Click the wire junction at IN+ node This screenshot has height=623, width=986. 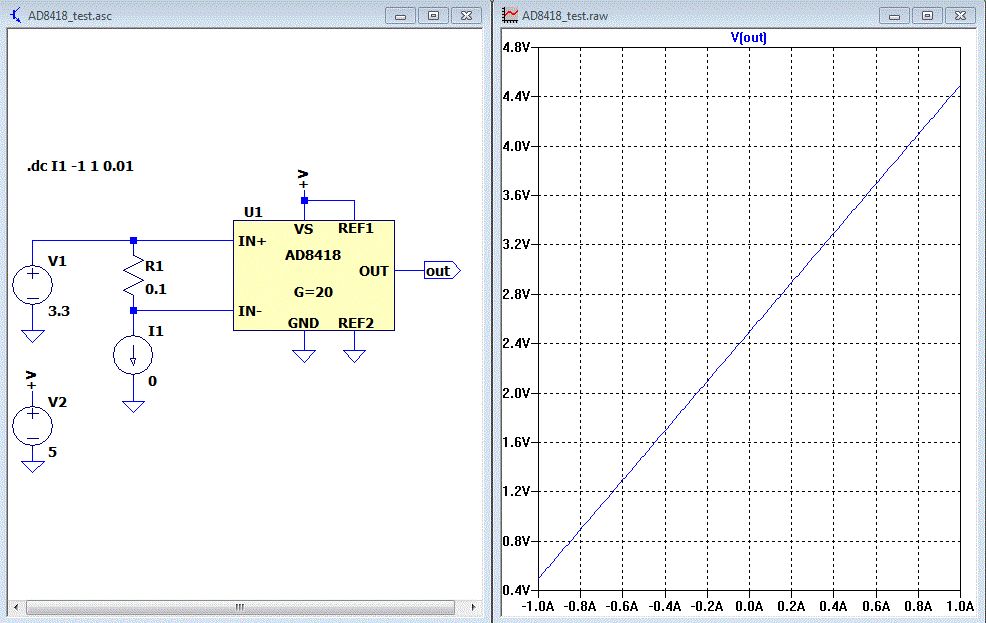[133, 240]
